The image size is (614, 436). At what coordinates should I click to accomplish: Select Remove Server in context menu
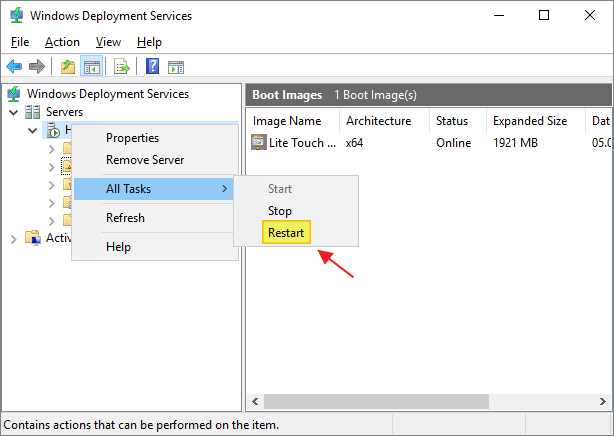pyautogui.click(x=145, y=160)
